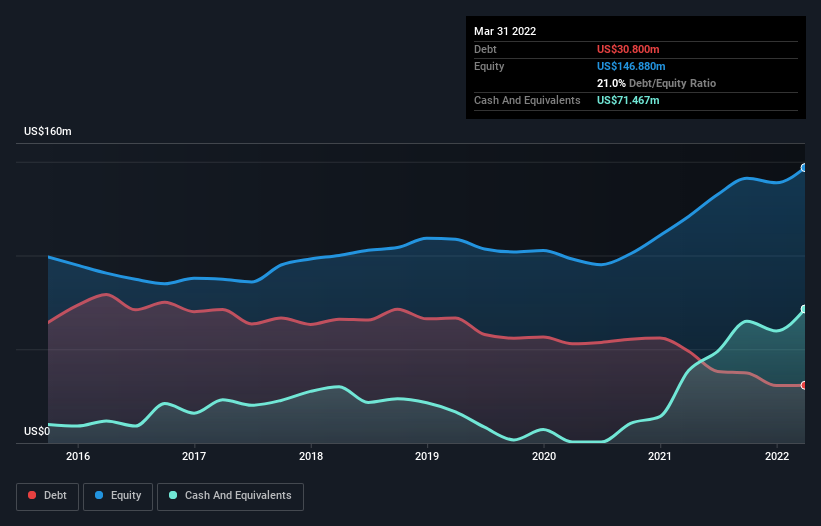Select the Cash And Equivalents endpoint marker
The height and width of the screenshot is (526, 821).
click(804, 309)
